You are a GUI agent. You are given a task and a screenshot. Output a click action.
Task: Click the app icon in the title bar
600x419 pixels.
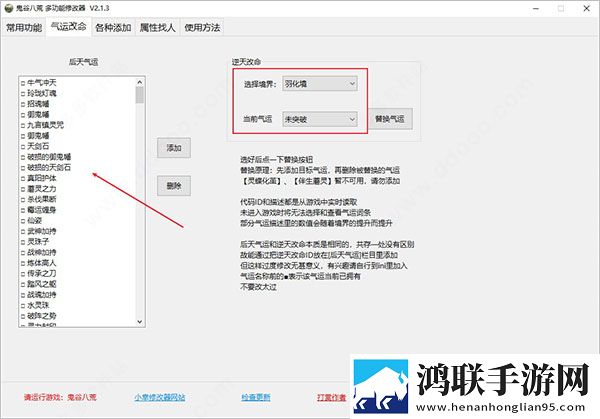tap(9, 8)
